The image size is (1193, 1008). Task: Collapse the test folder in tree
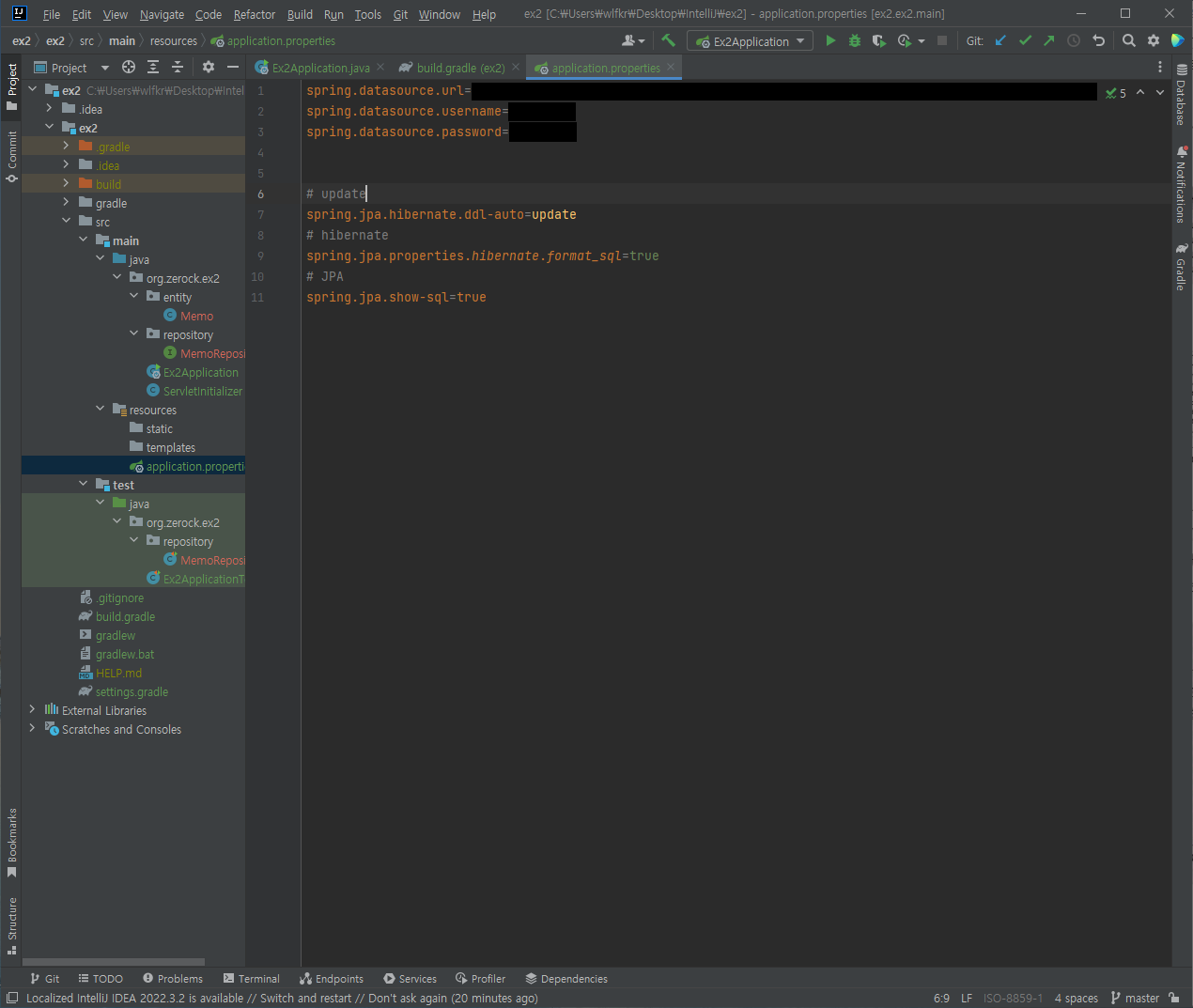(x=83, y=484)
